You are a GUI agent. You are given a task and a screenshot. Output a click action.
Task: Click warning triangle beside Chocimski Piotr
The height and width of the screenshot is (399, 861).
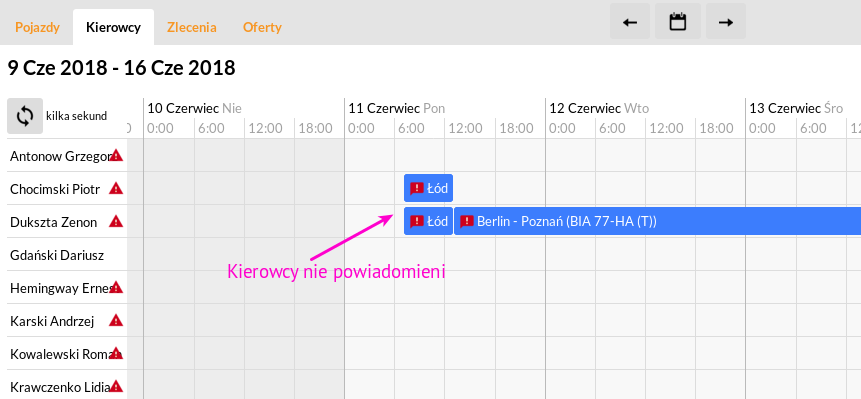[x=116, y=188]
